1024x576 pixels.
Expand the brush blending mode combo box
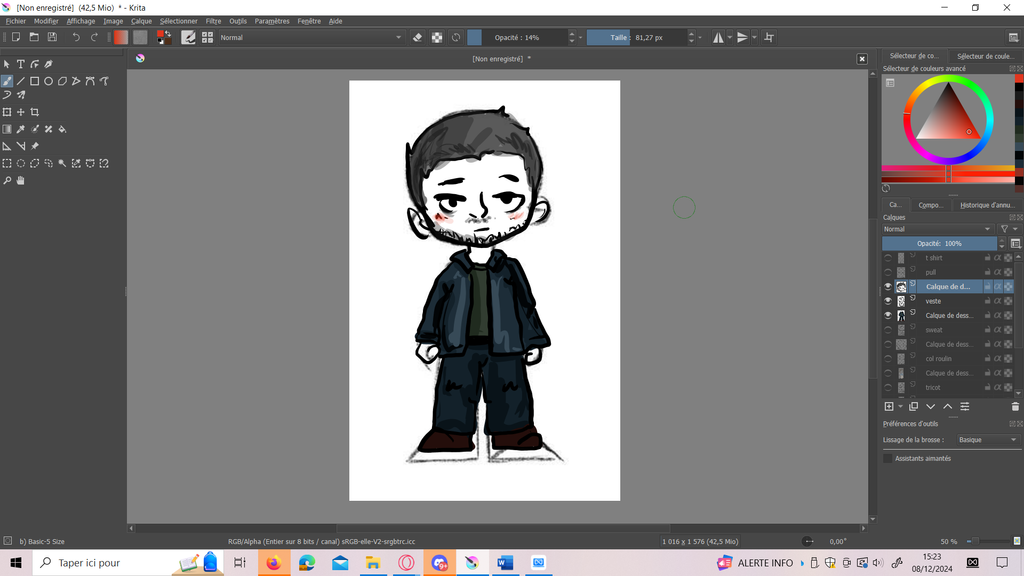click(x=310, y=37)
